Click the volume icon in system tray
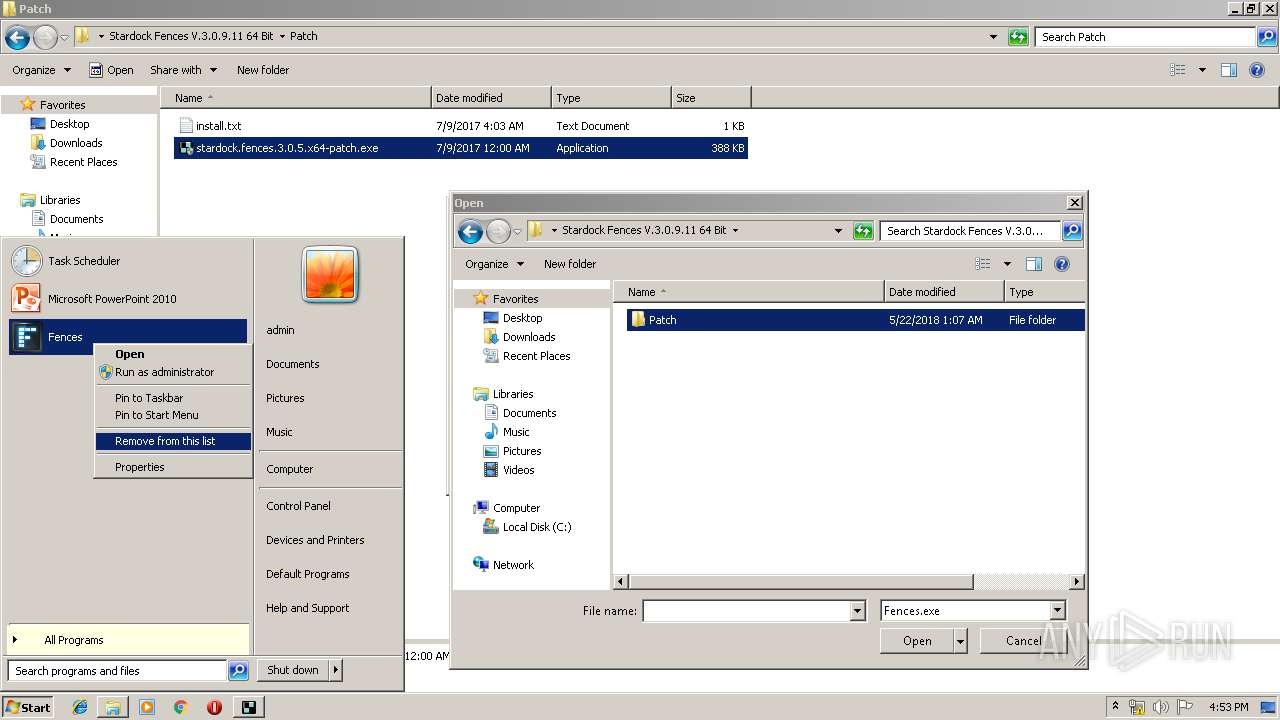The image size is (1280, 720). pos(1162,707)
